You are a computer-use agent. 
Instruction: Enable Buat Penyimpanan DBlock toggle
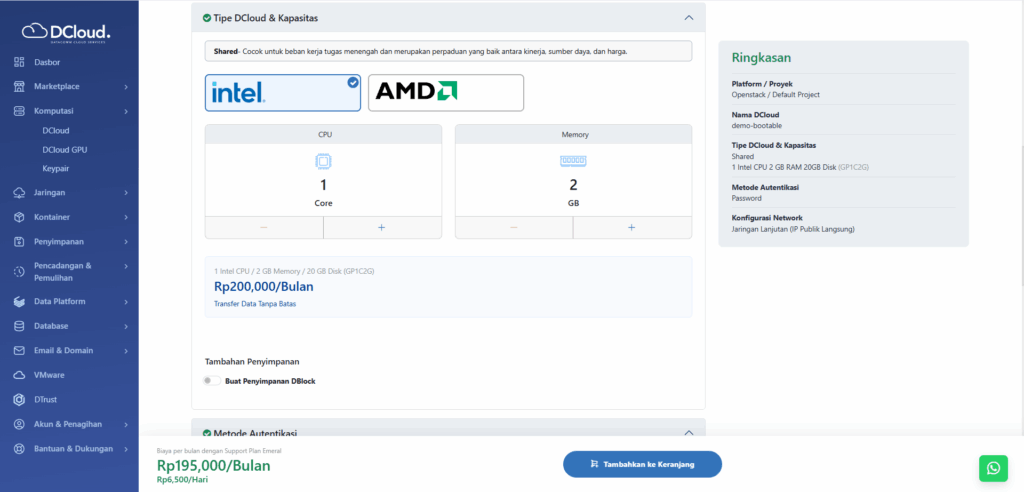pos(212,381)
